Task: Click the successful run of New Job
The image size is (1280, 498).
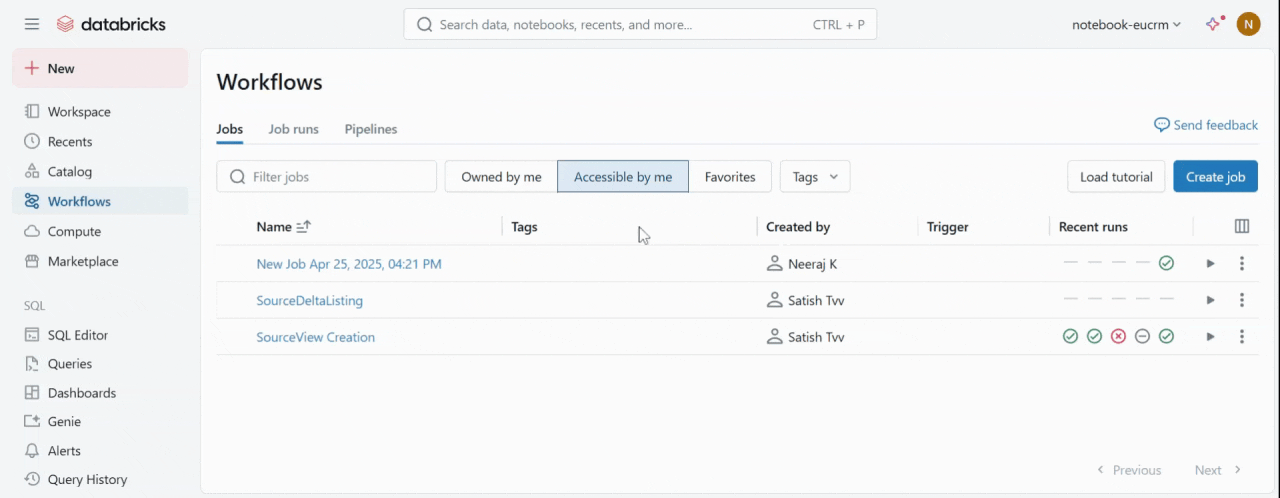Action: click(x=1166, y=263)
